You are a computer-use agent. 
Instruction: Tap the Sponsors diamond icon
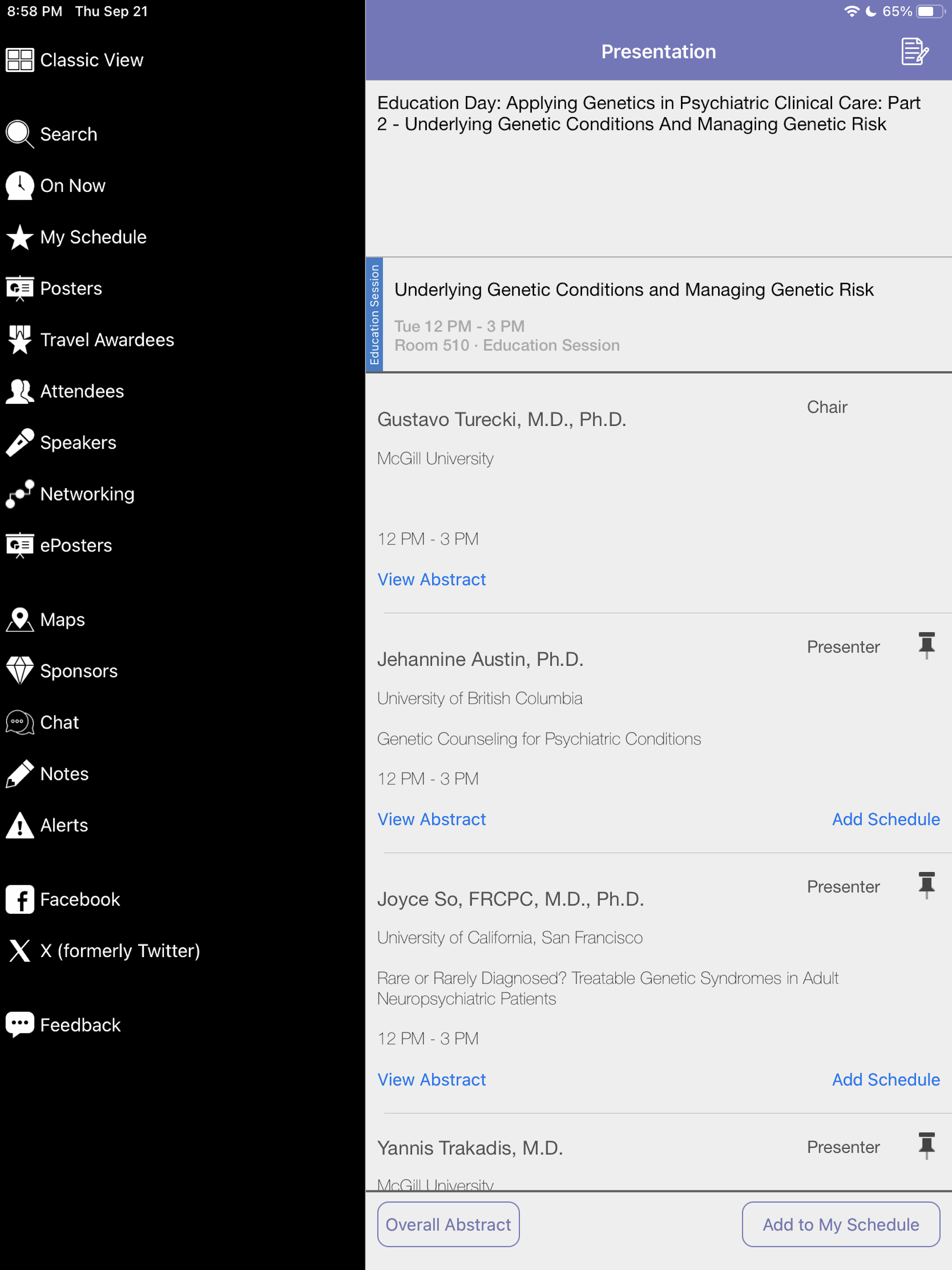click(x=20, y=671)
